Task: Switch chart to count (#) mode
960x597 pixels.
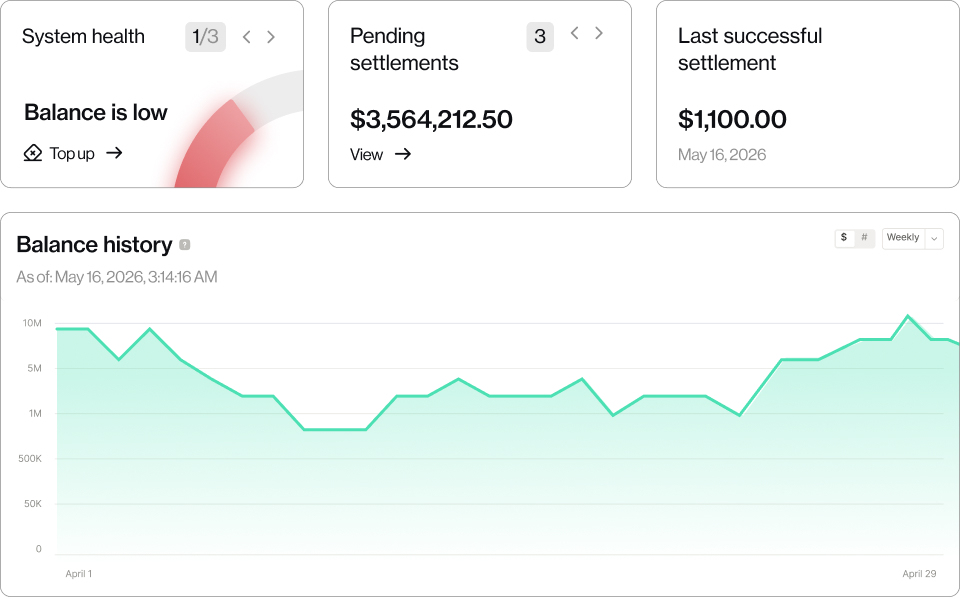Action: pos(864,238)
